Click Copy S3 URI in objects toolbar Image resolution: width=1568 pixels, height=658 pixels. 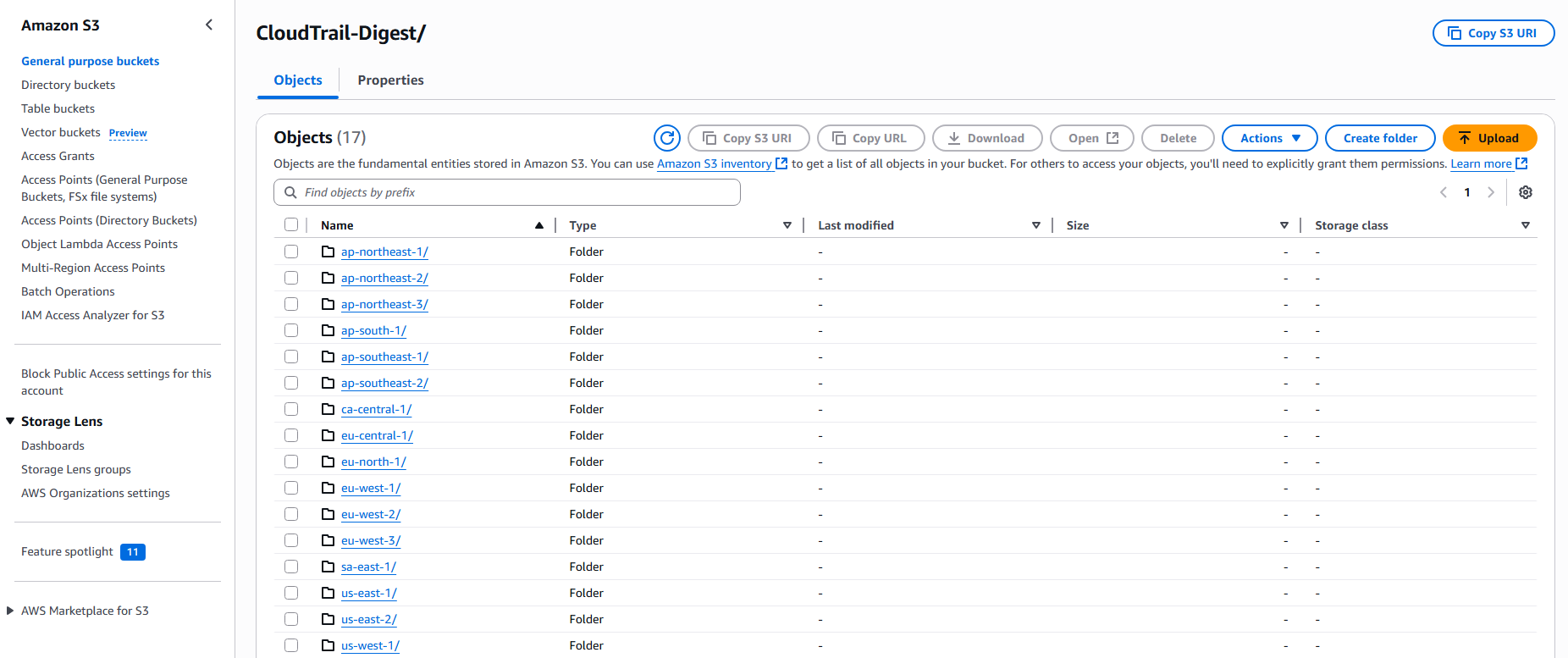pos(748,138)
